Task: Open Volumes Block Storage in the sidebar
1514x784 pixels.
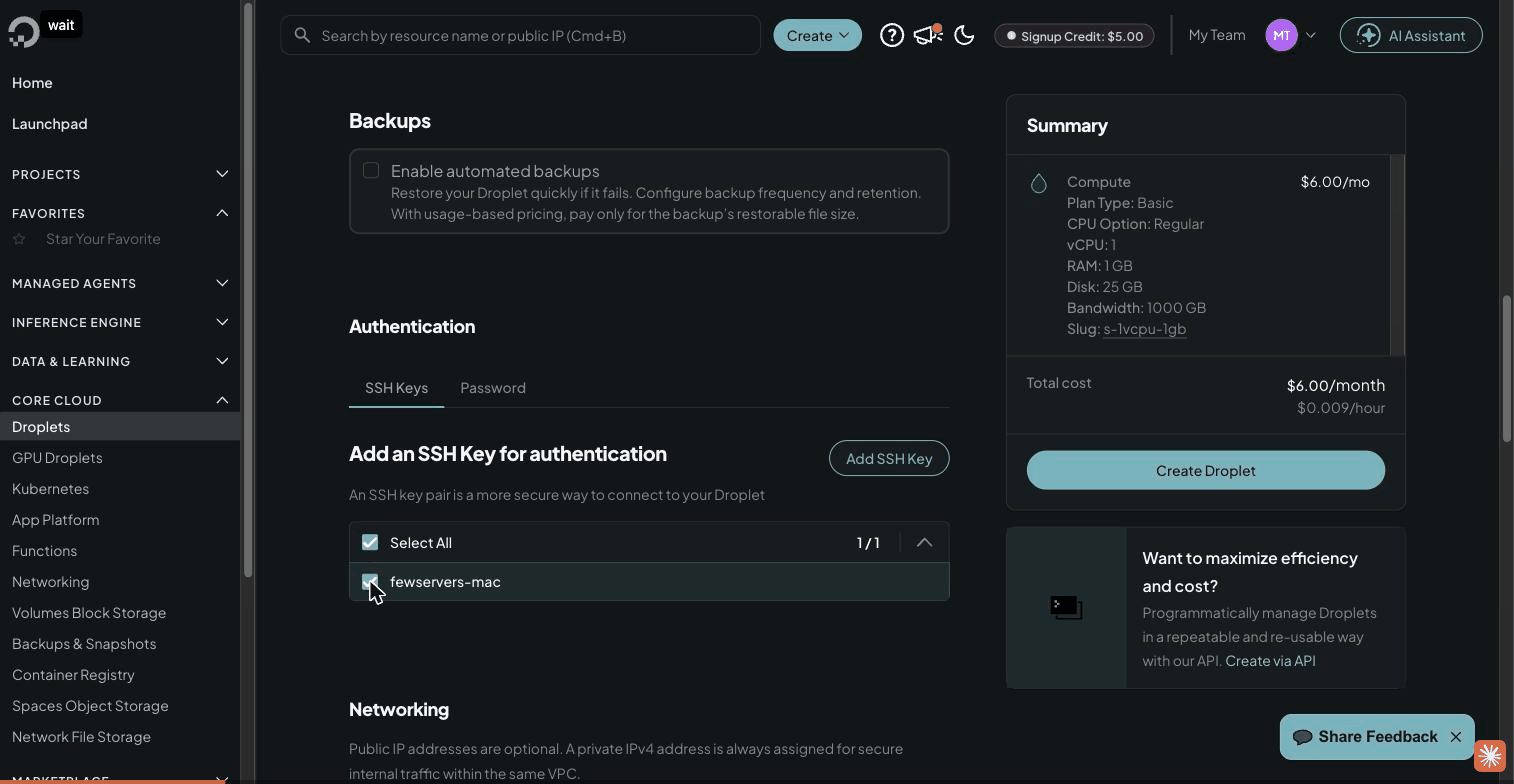Action: pos(89,613)
